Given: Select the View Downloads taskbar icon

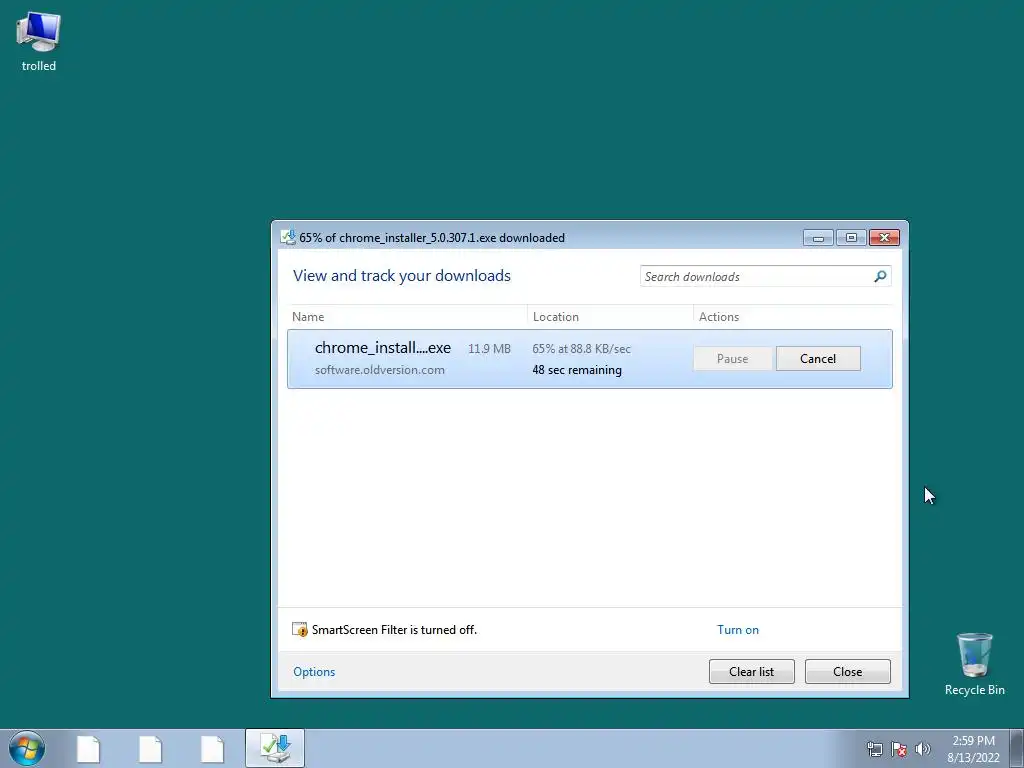Looking at the screenshot, I should [x=275, y=748].
